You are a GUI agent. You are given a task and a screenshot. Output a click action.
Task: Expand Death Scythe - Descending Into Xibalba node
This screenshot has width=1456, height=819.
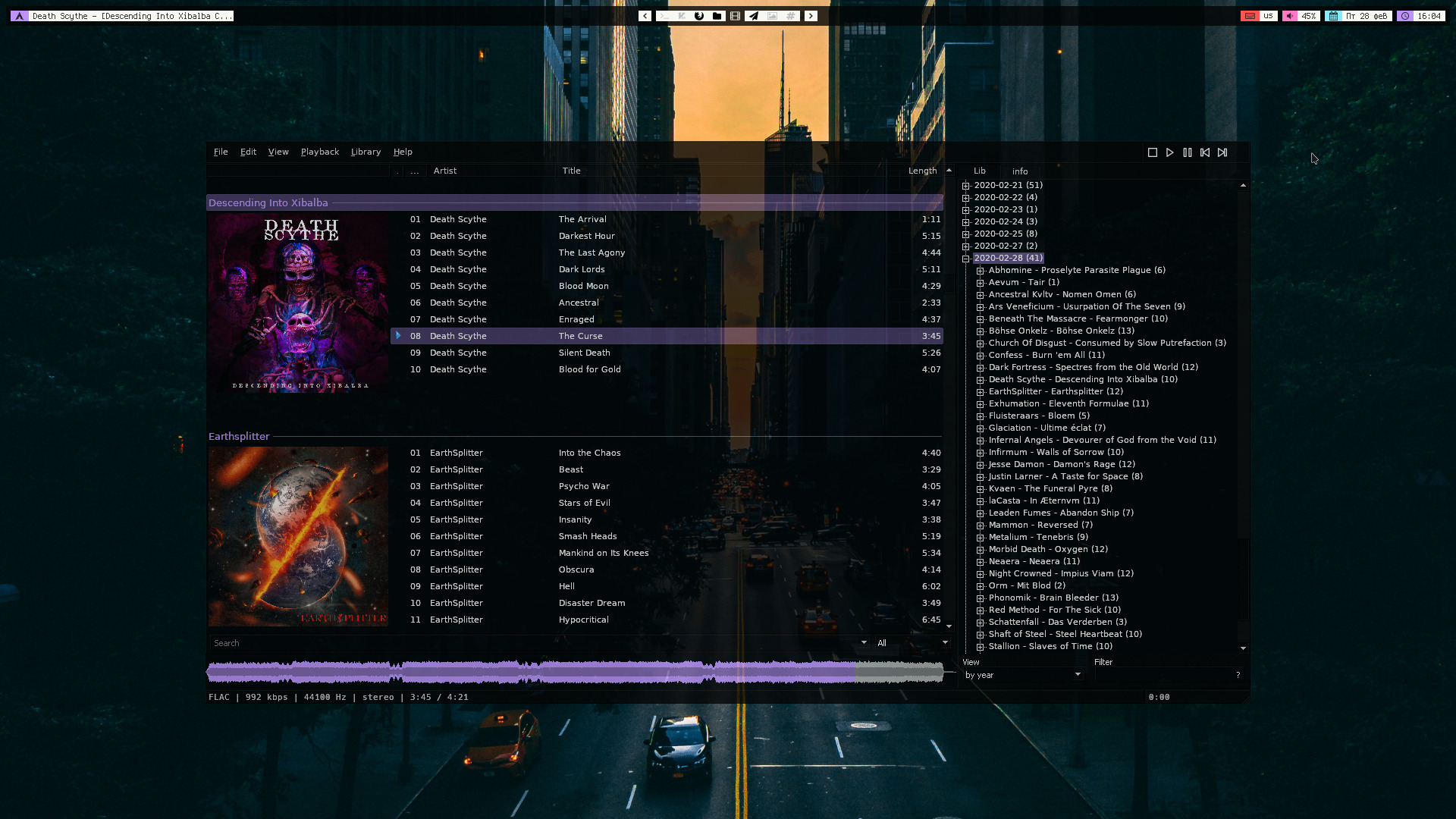(x=981, y=380)
